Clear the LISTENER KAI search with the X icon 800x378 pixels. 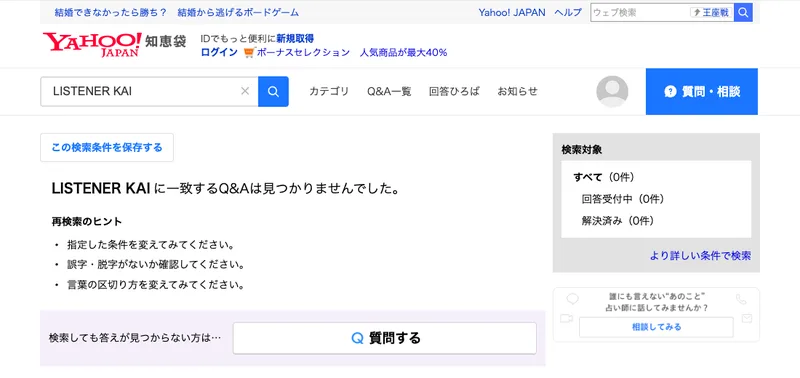245,91
